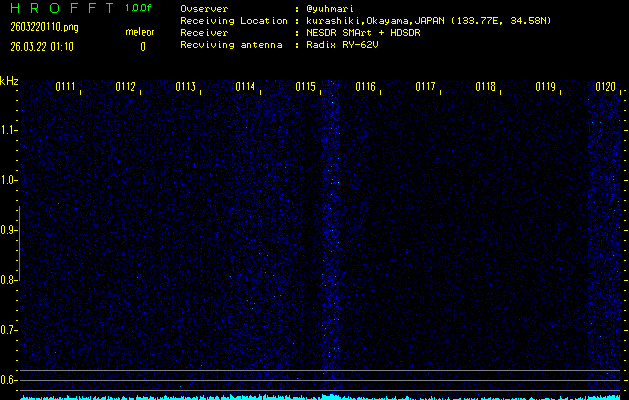
Task: Click frequency axis label 0.6
Action: click(7, 380)
